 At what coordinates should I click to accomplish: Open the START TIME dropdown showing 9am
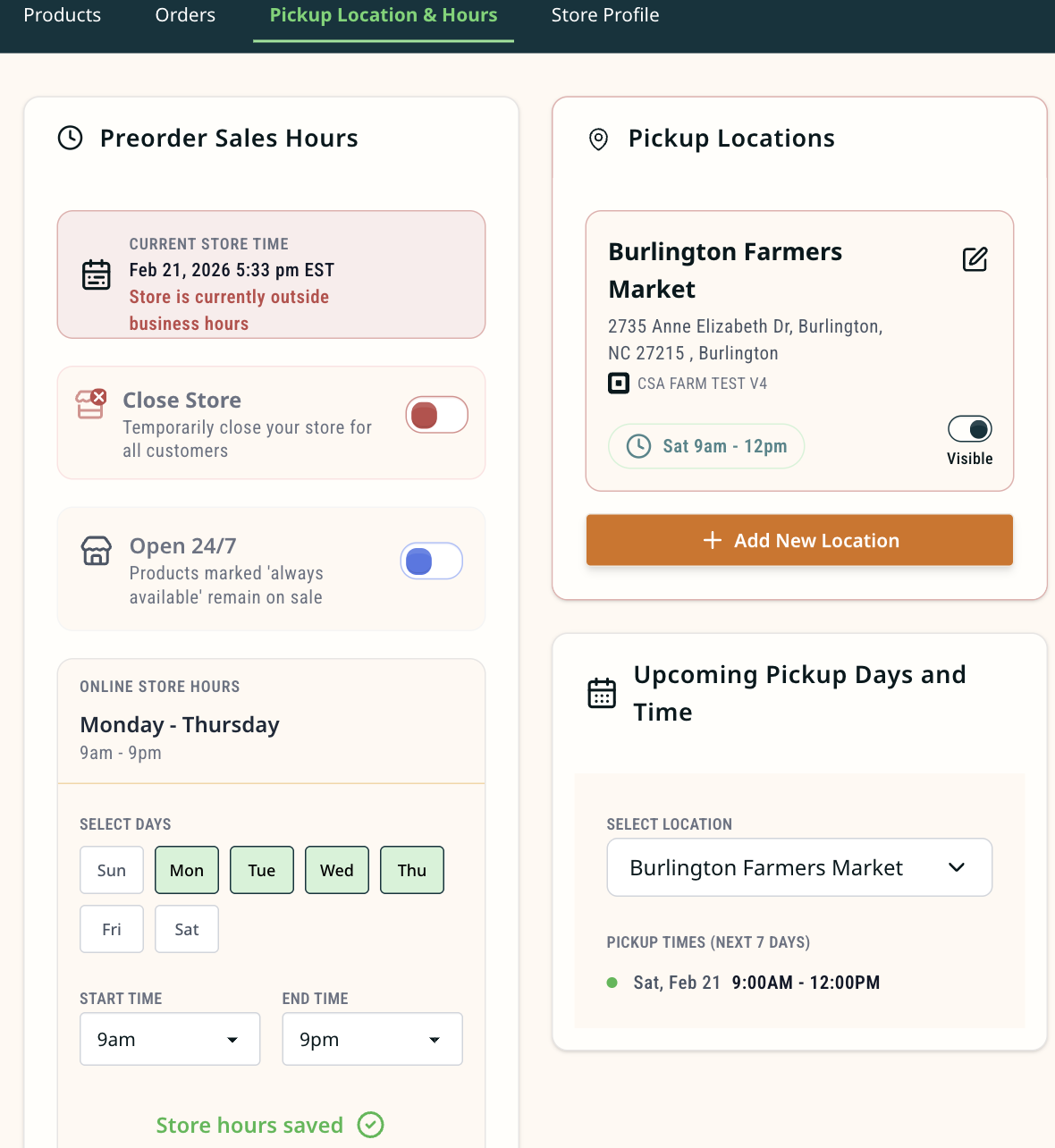pyautogui.click(x=169, y=1039)
